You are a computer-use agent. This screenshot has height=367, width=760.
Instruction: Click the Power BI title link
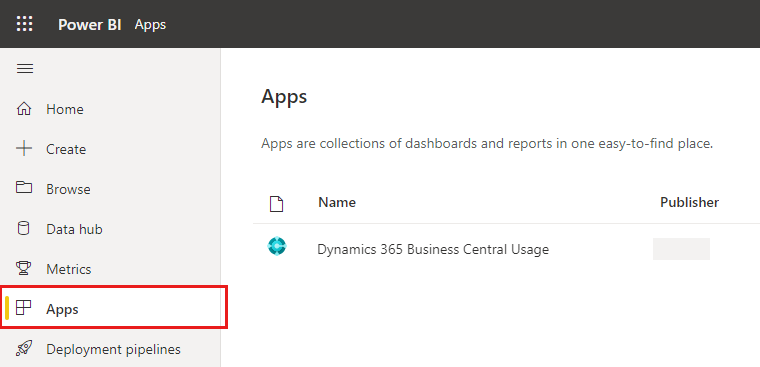tap(90, 25)
